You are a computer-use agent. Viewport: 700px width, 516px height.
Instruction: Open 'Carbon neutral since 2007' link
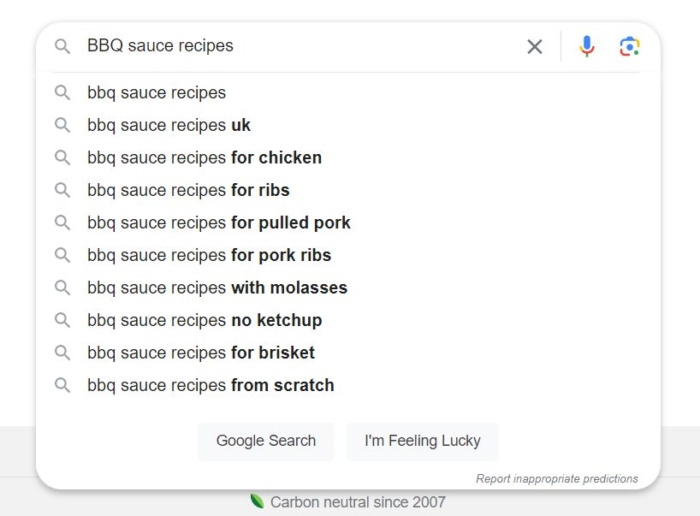[x=358, y=502]
